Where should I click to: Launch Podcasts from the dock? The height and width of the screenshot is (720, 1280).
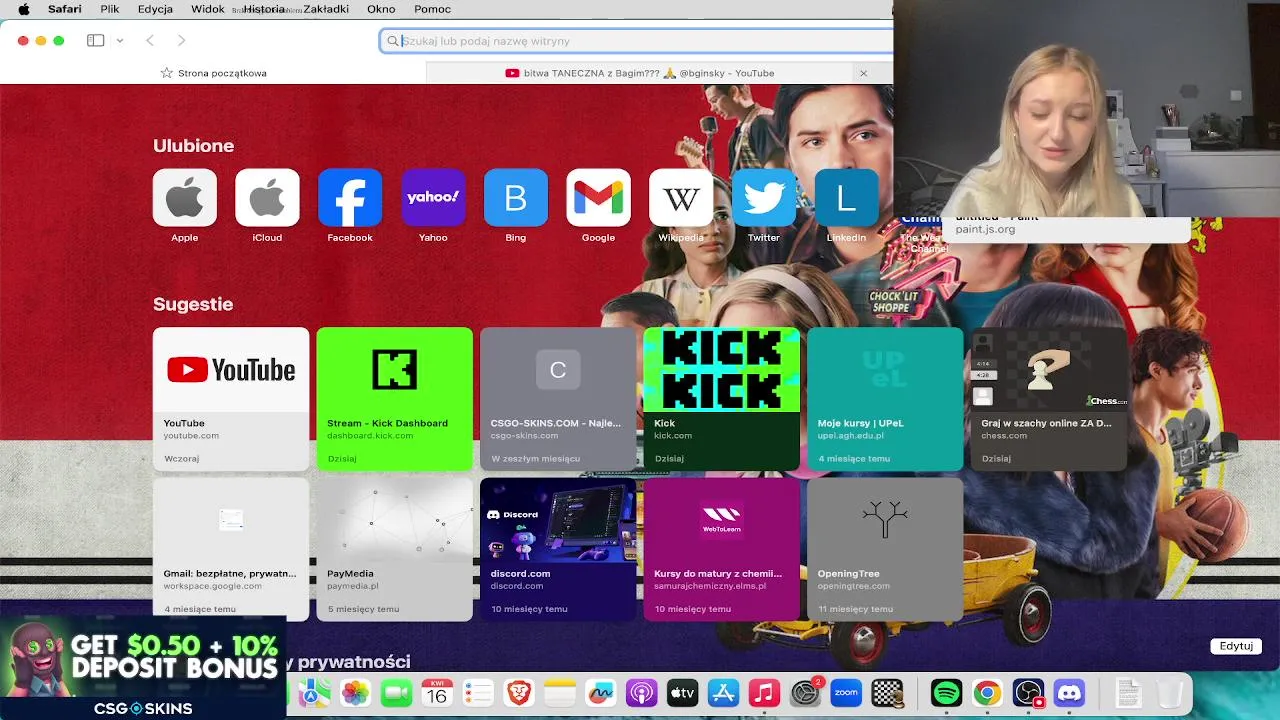pos(641,693)
